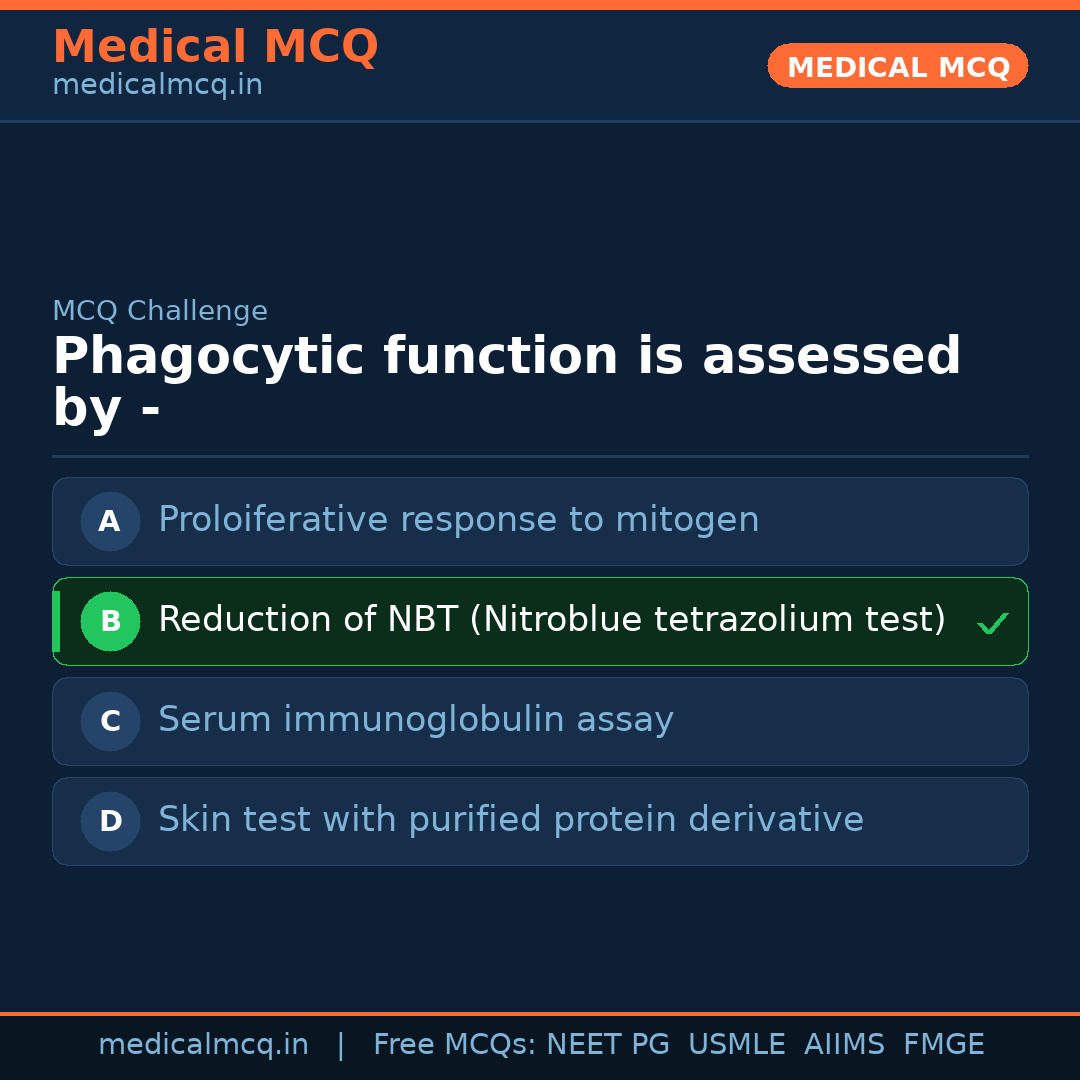Click the green checkmark on option B
Screen dimensions: 1080x1080
992,624
